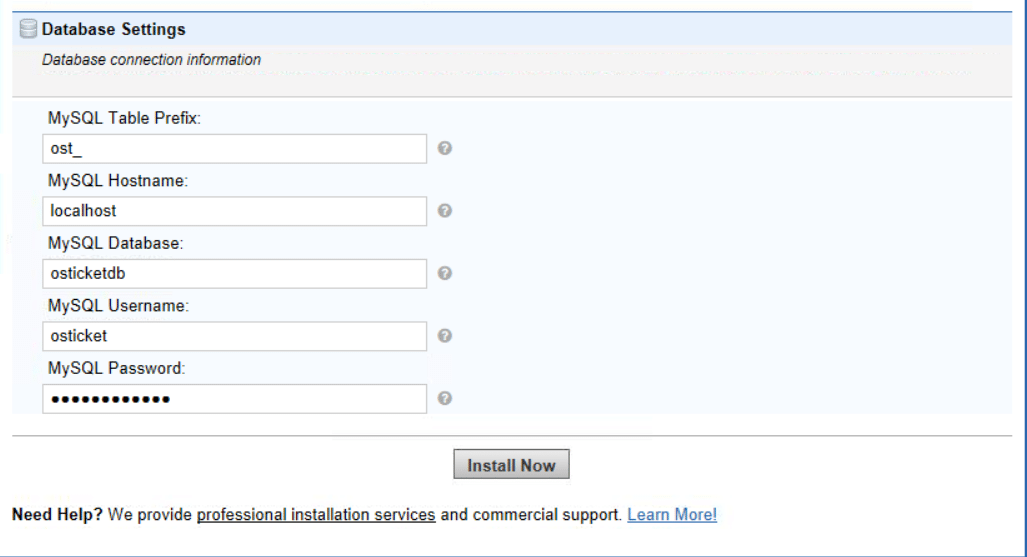
Task: Click into the osticketdb database name field
Action: pos(234,274)
